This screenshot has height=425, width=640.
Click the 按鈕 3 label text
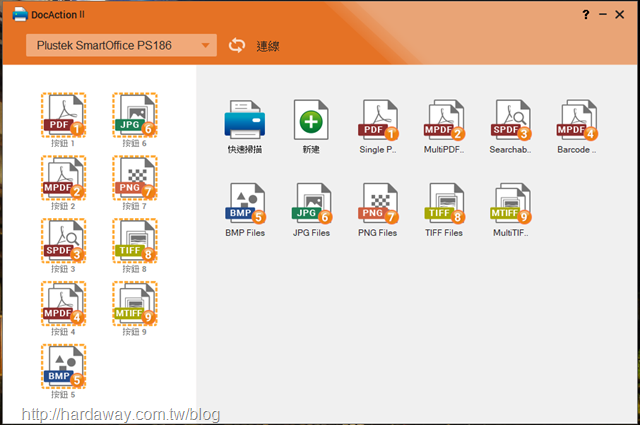63,269
